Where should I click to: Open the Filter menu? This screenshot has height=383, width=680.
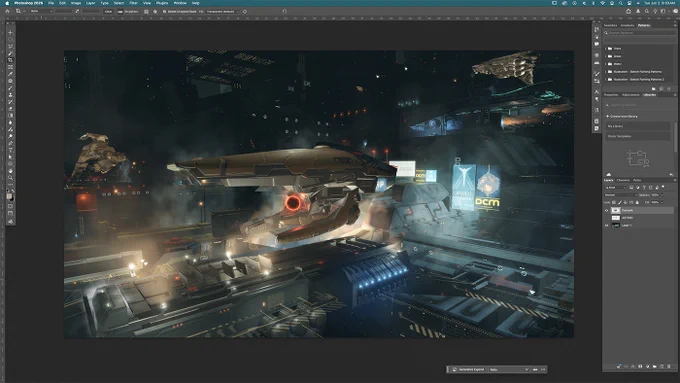click(x=134, y=3)
